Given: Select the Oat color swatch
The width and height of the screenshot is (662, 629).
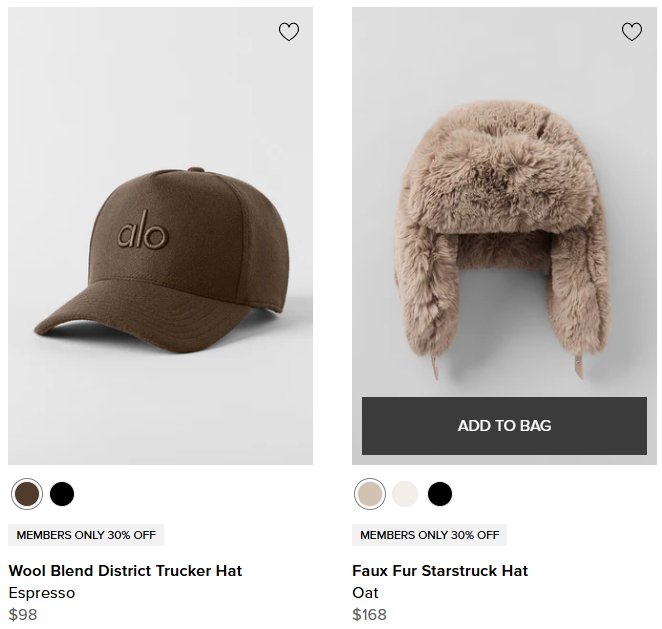Looking at the screenshot, I should click(x=370, y=494).
